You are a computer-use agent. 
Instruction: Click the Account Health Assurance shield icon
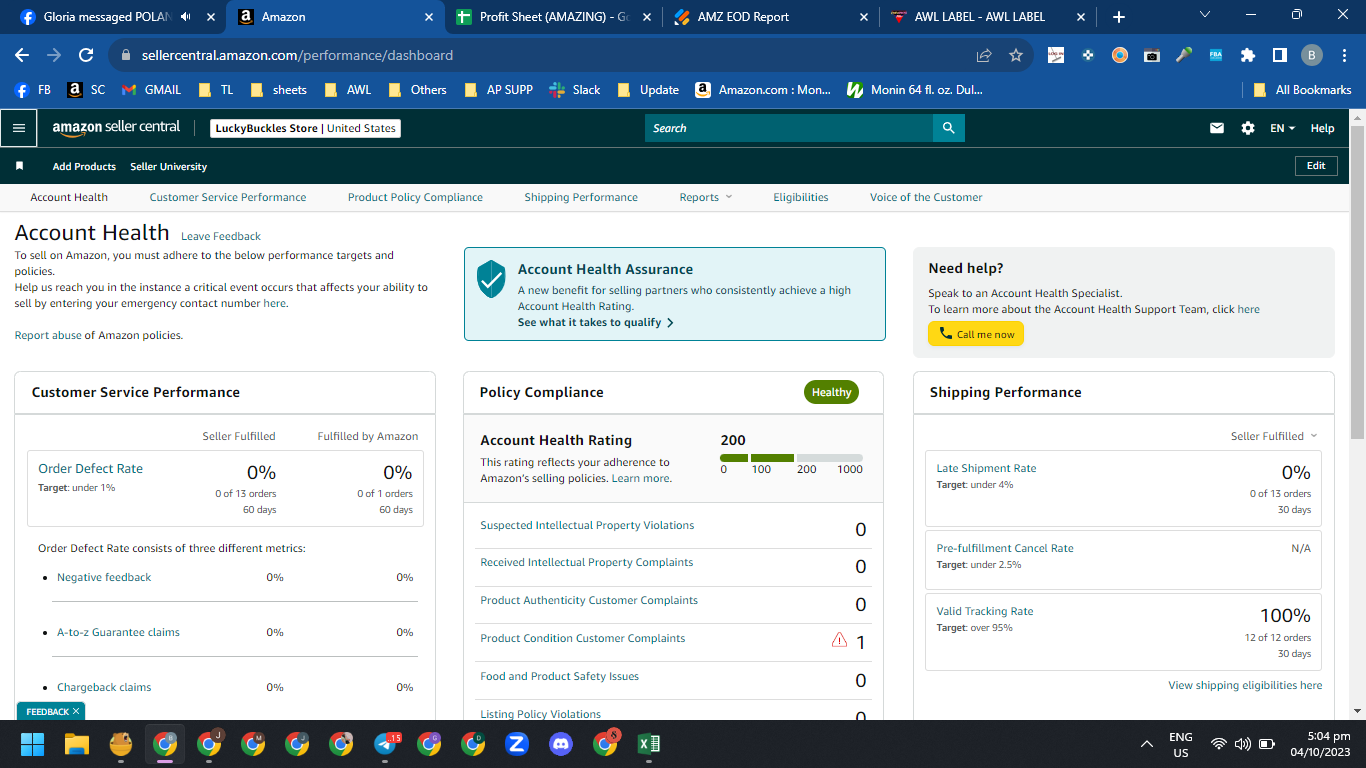491,279
